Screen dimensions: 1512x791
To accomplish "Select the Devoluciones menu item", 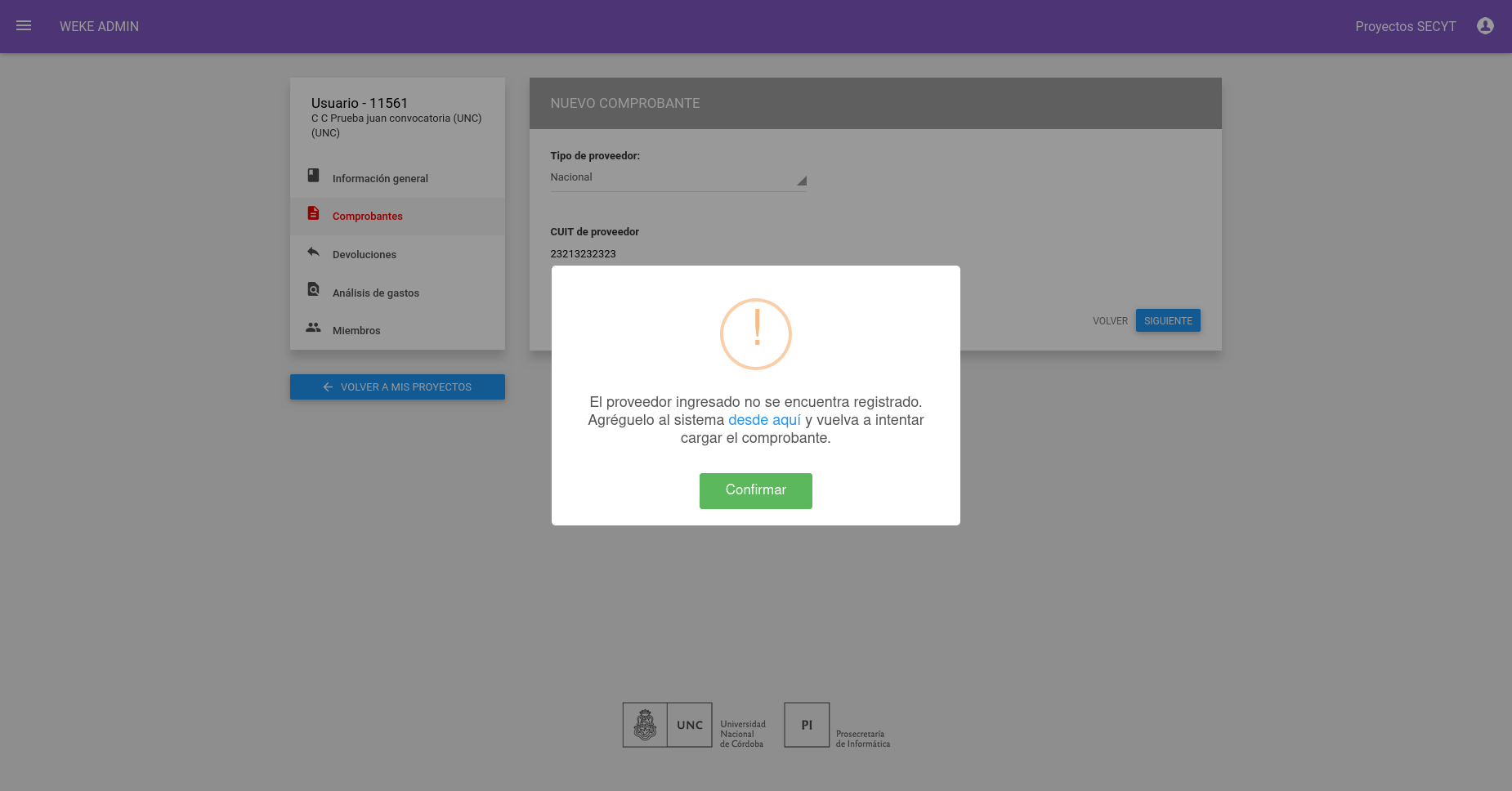I will point(397,254).
